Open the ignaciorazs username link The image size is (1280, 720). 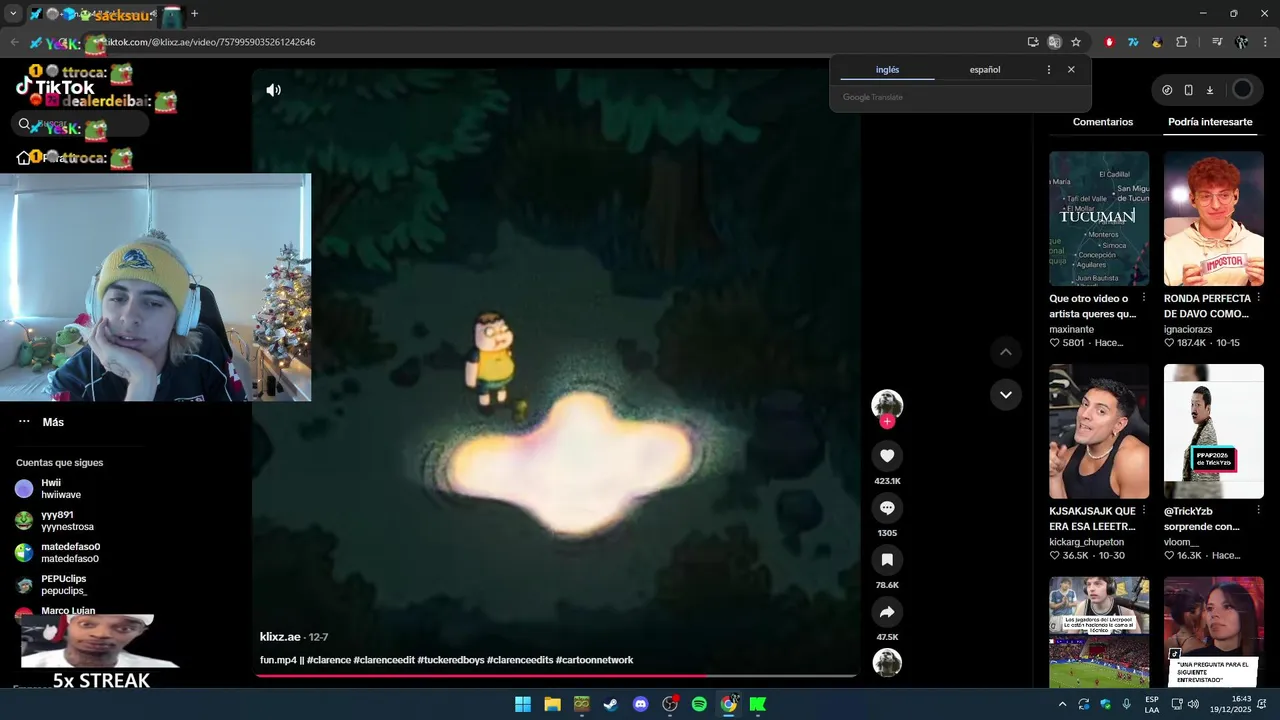click(x=1188, y=329)
